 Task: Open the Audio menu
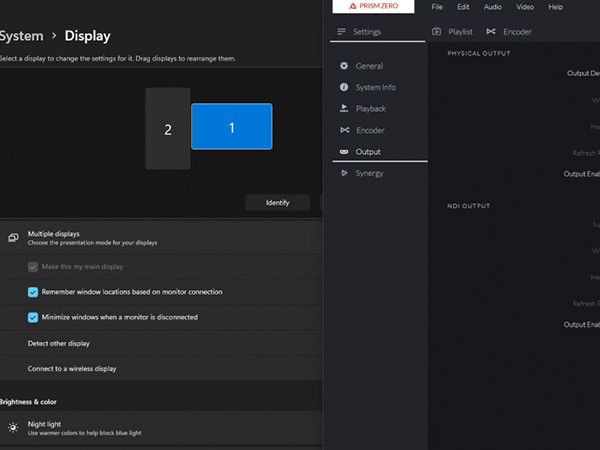(492, 7)
